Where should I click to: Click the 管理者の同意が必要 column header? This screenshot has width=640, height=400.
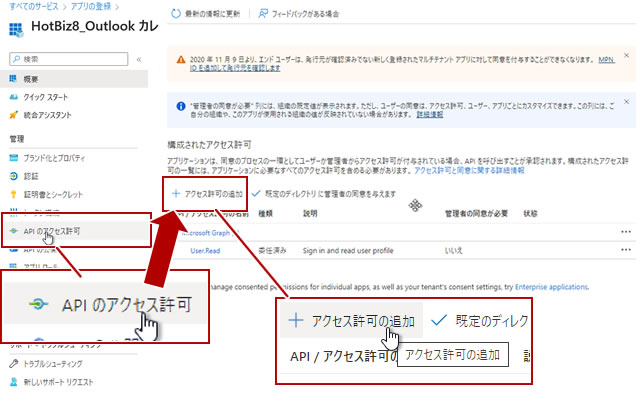[476, 213]
